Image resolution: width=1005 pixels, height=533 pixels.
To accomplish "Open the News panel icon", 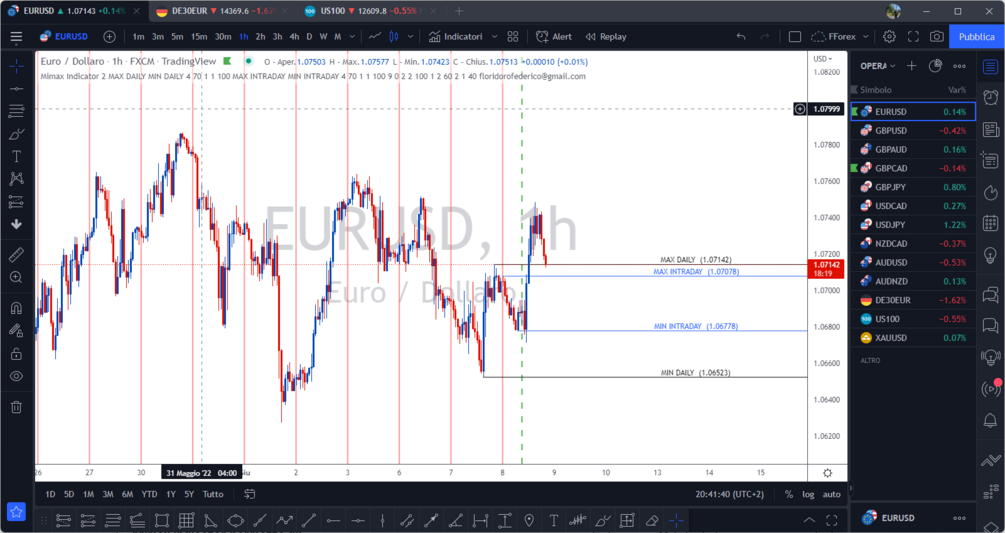I will [991, 130].
